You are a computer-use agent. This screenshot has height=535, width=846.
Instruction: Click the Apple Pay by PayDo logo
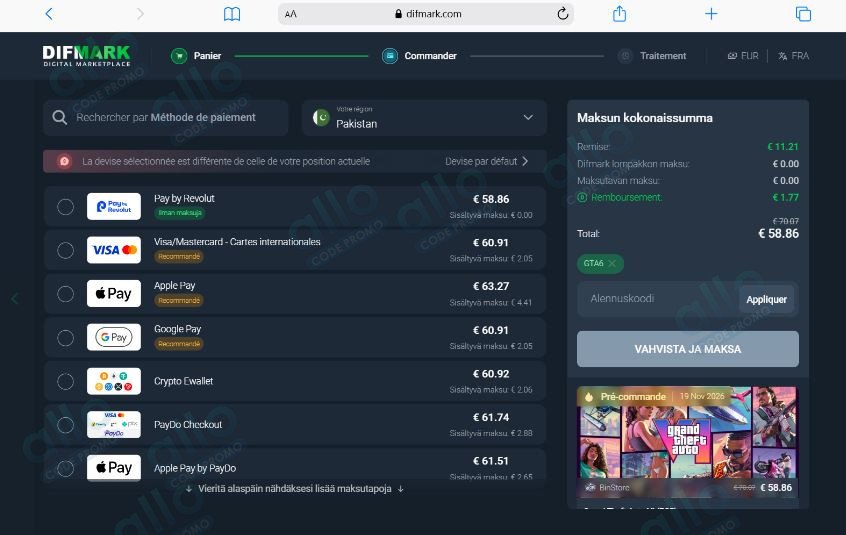(114, 468)
